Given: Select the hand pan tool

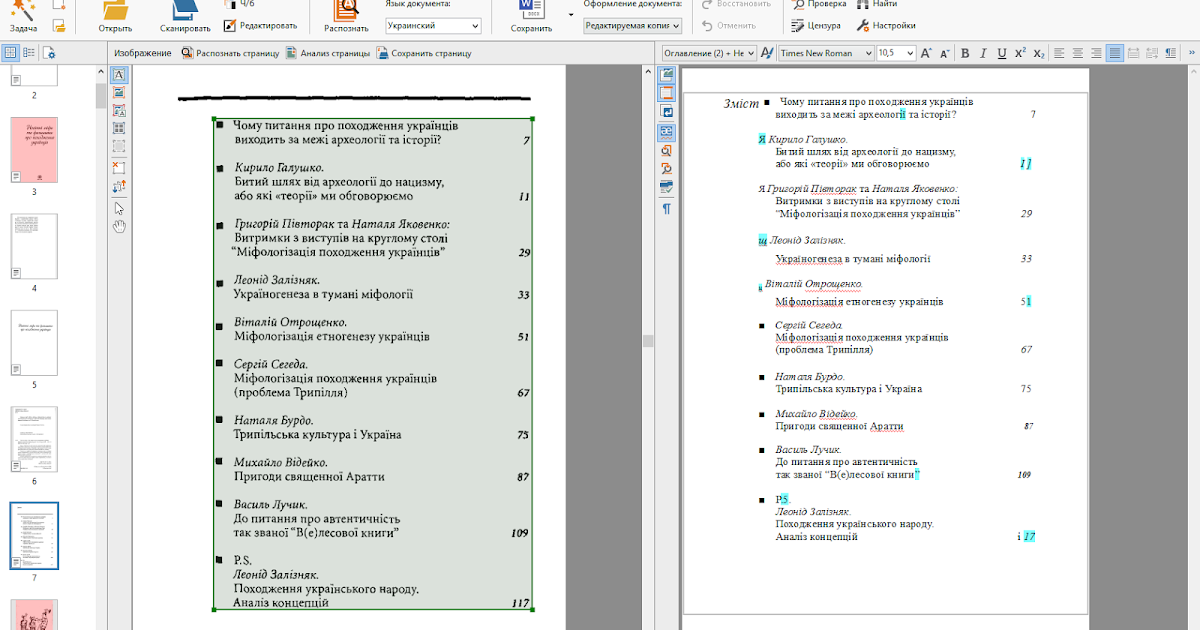Looking at the screenshot, I should pos(119,226).
